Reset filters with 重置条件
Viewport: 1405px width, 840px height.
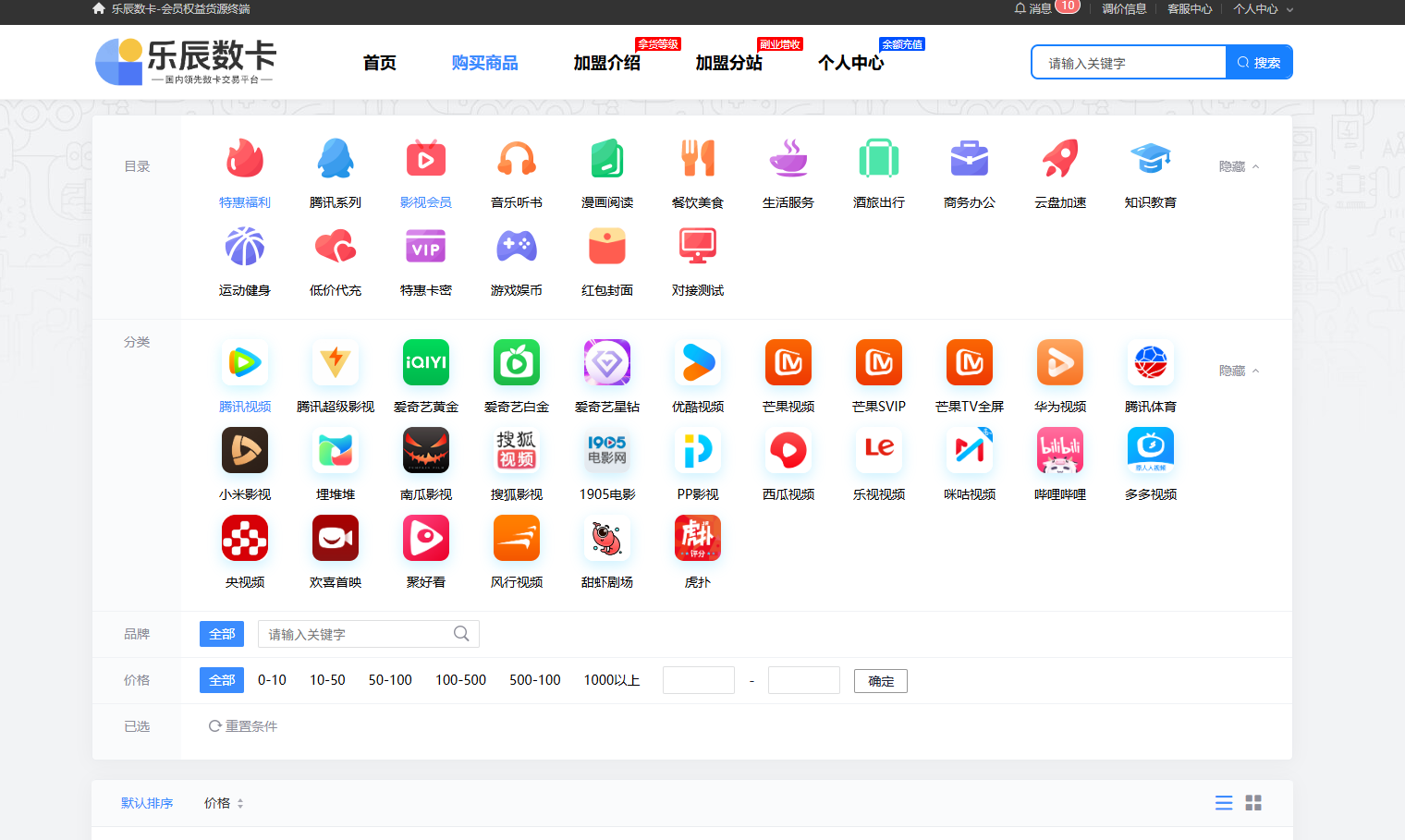[x=243, y=726]
